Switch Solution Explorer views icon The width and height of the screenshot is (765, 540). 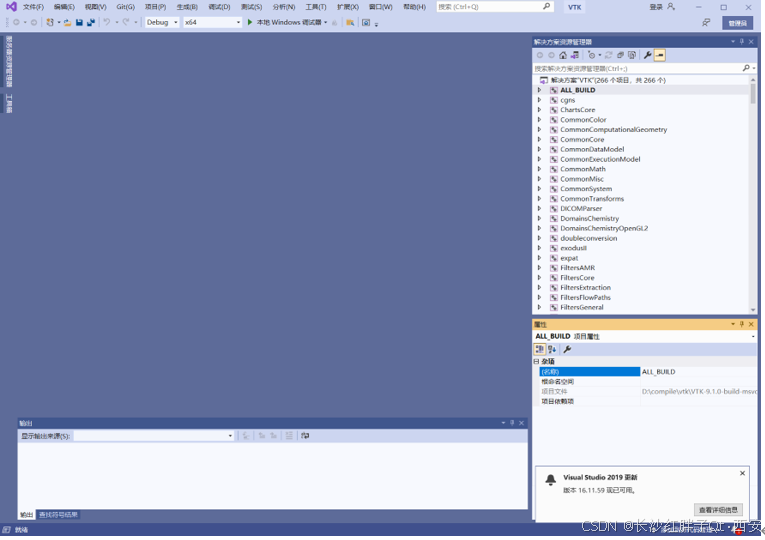[x=575, y=55]
